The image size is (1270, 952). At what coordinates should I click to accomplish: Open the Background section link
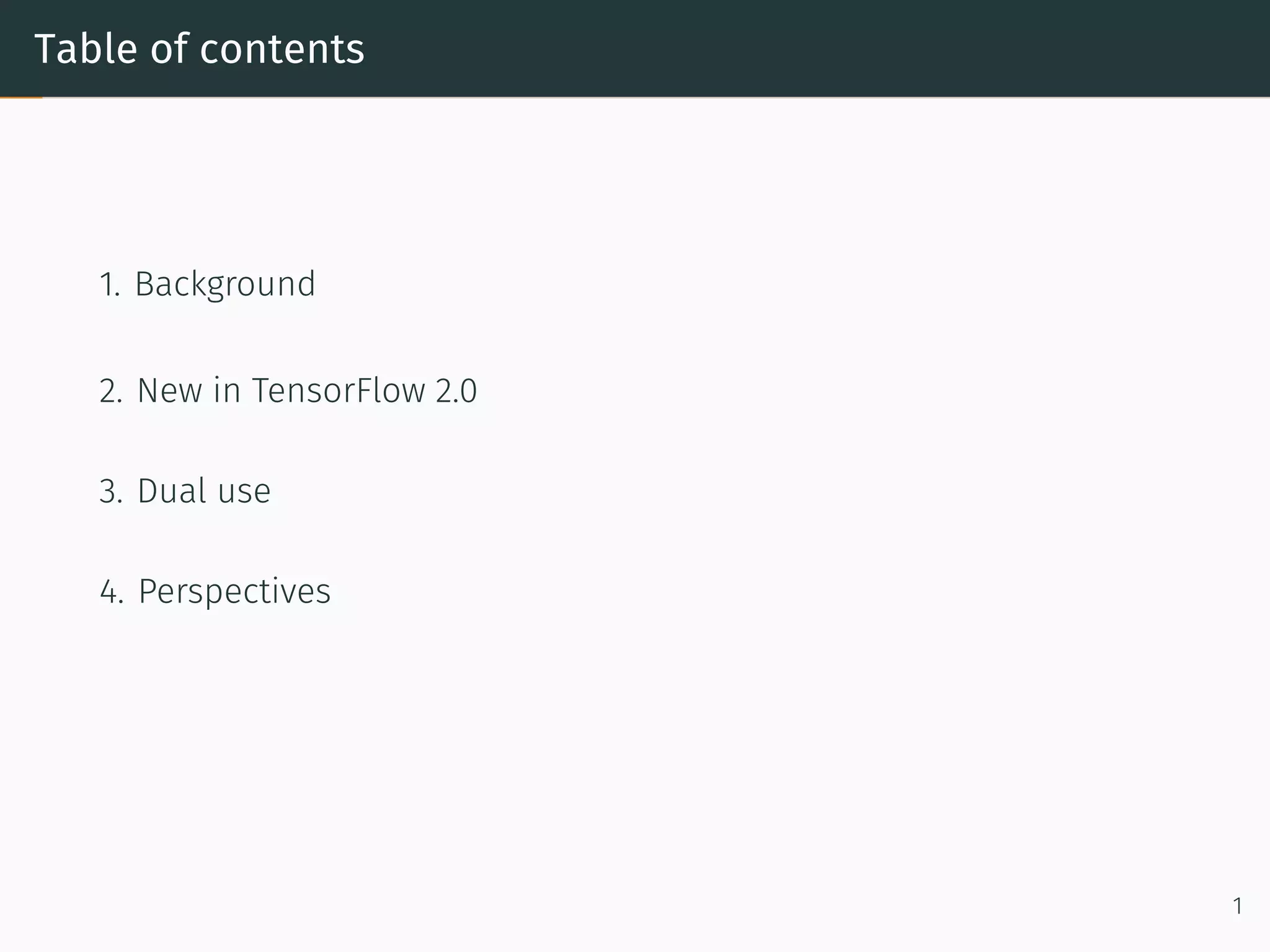pos(224,284)
